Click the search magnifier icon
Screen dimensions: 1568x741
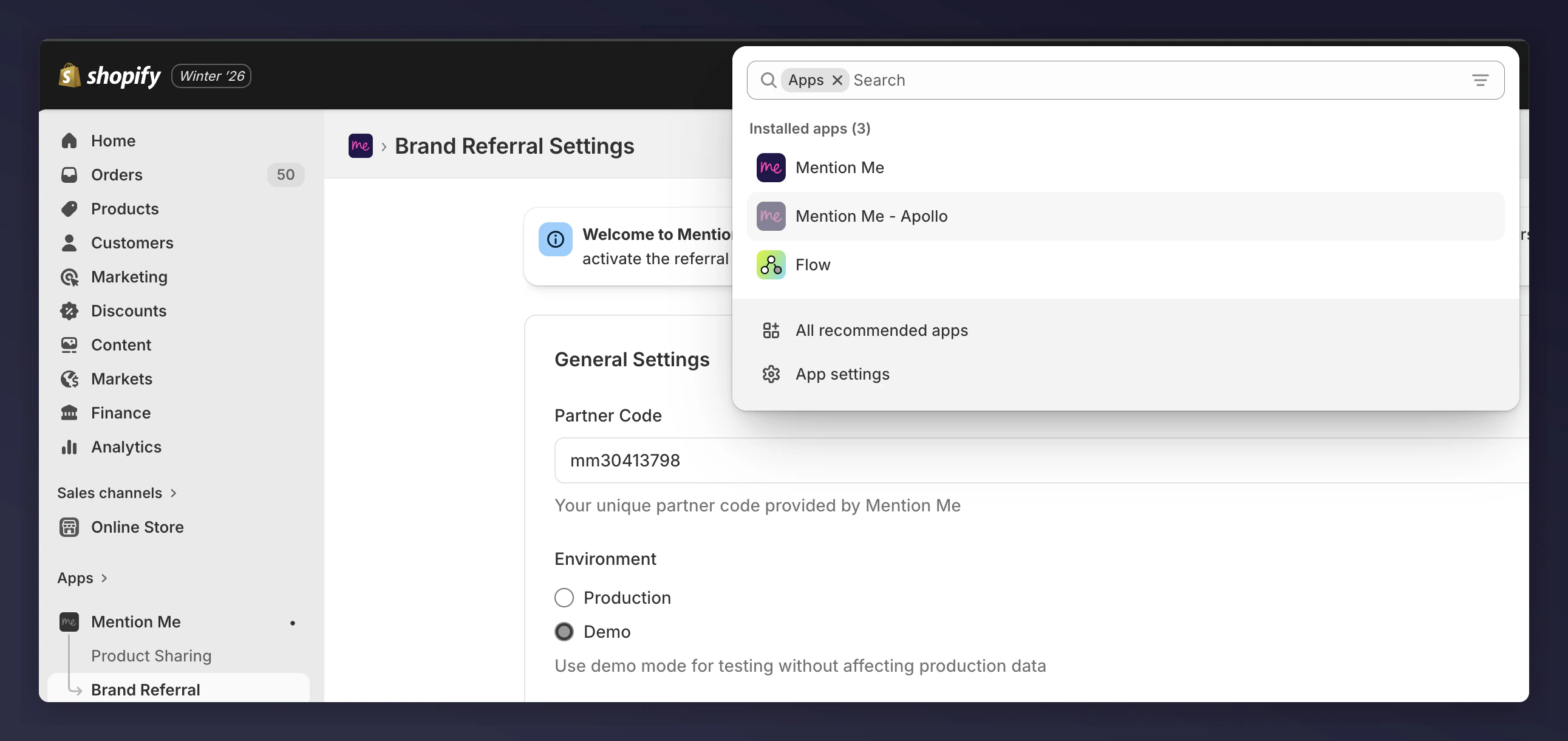pos(768,80)
